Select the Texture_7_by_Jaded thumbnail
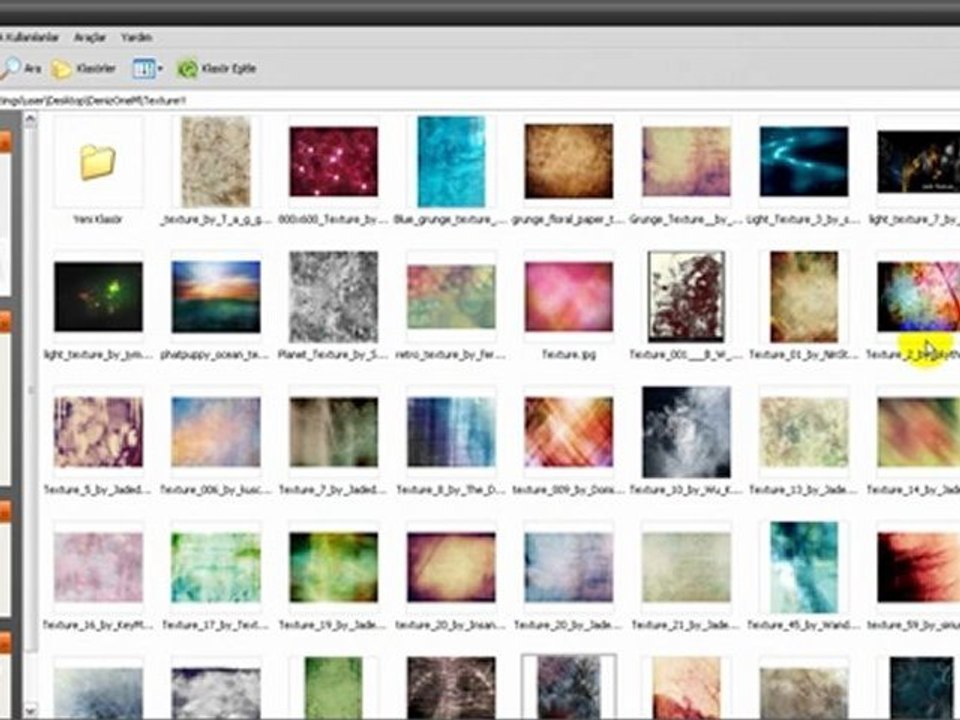Viewport: 960px width, 720px height. [x=333, y=432]
